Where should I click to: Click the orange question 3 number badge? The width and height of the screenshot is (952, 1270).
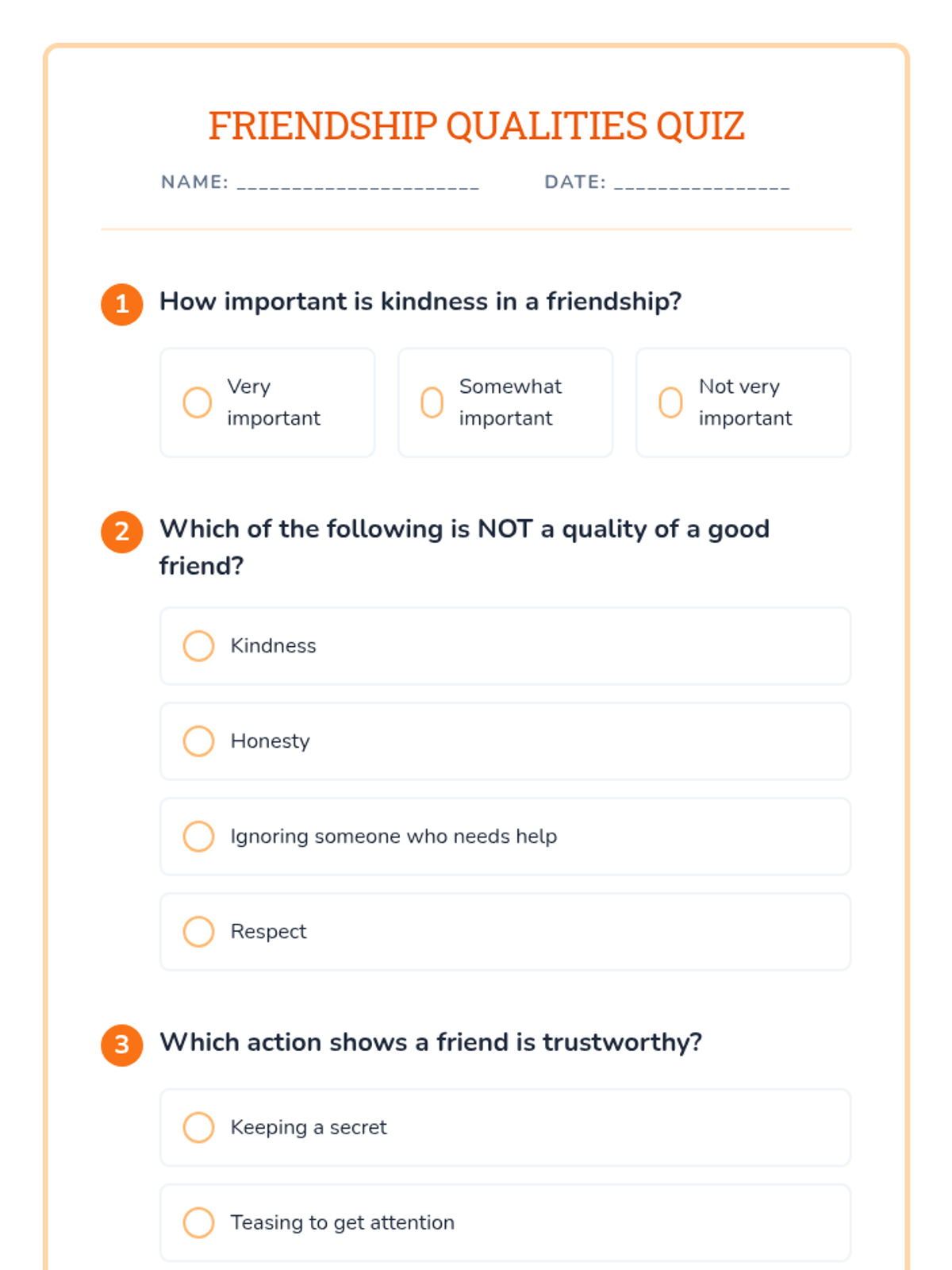click(x=122, y=1045)
